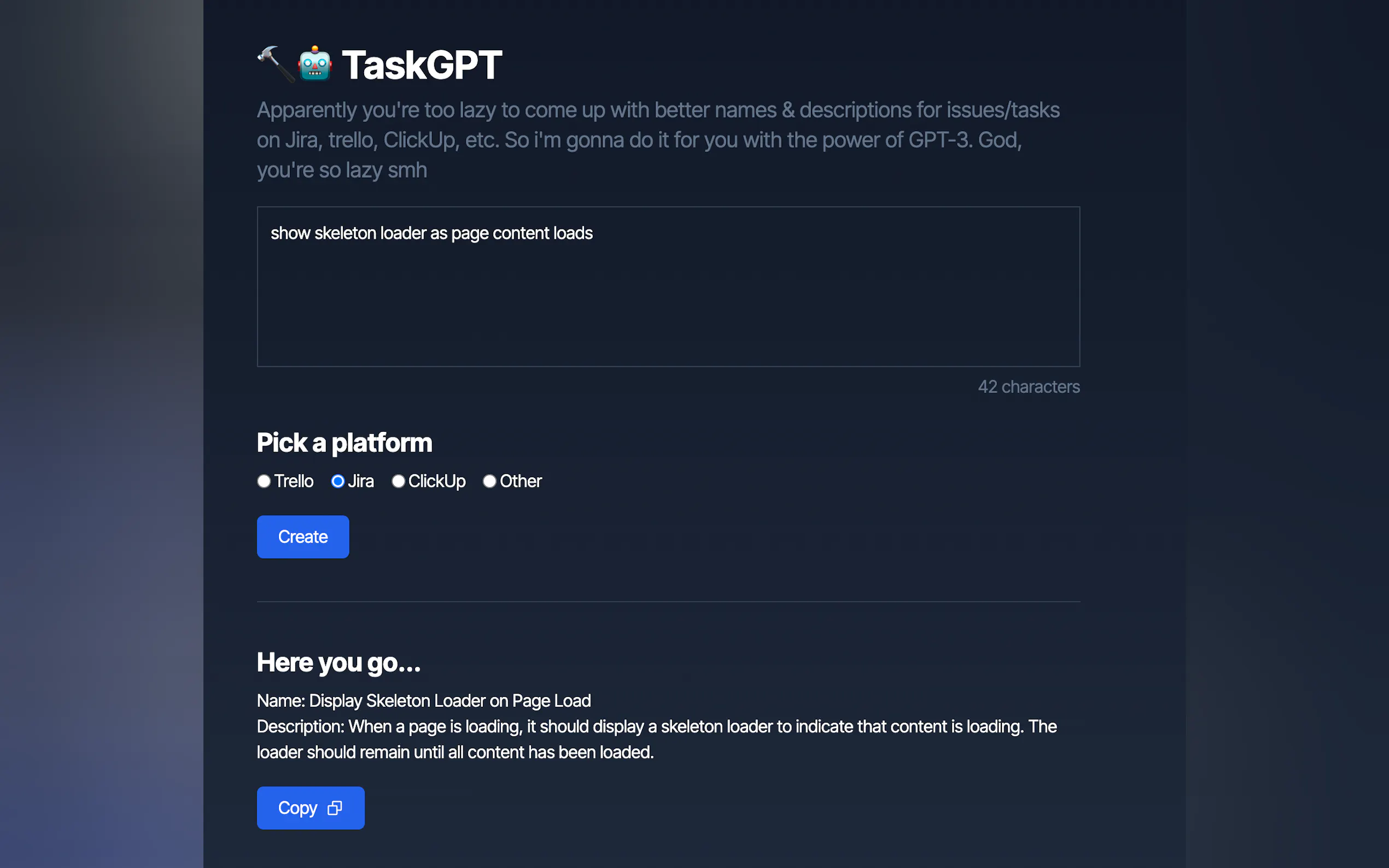The image size is (1389, 868).
Task: Click the 'ClickUp' label text
Action: [436, 481]
